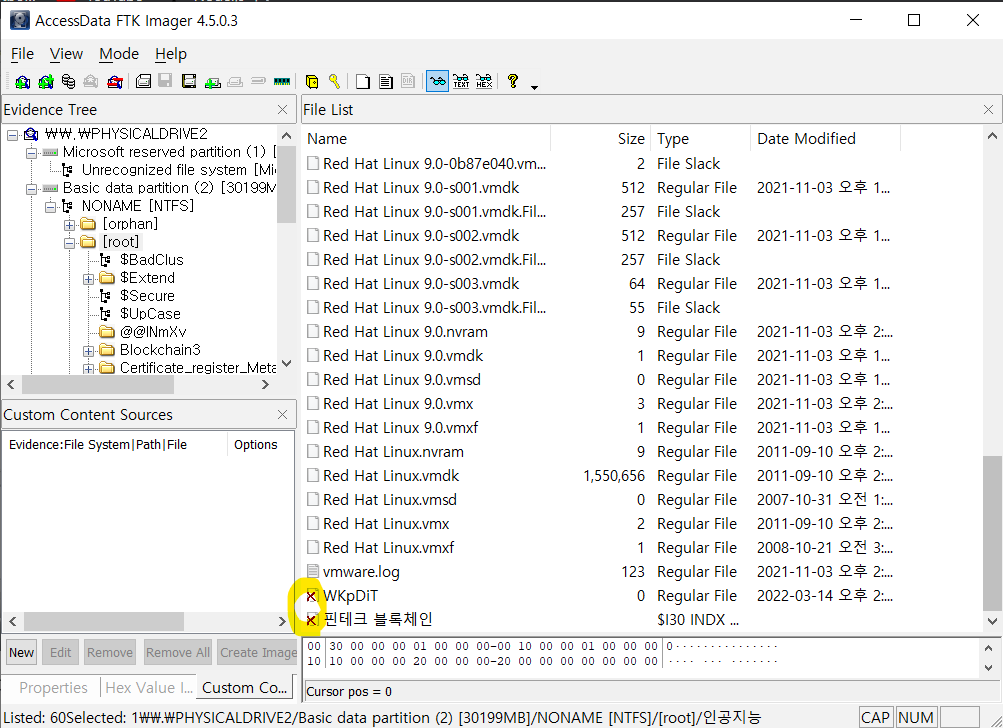This screenshot has width=1003, height=728.
Task: Switch to the Custom Co... tab
Action: point(244,688)
